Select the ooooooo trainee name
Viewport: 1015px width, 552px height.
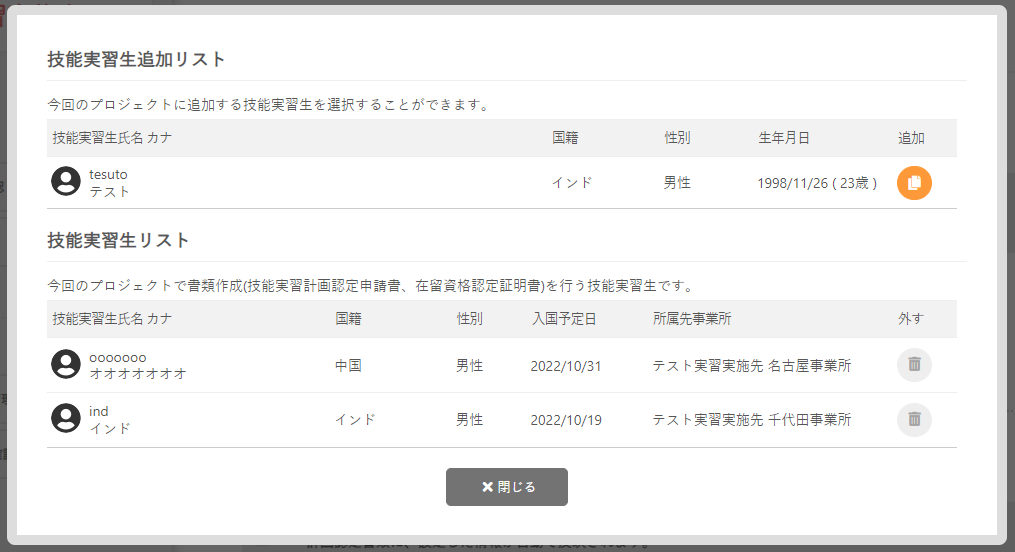118,357
